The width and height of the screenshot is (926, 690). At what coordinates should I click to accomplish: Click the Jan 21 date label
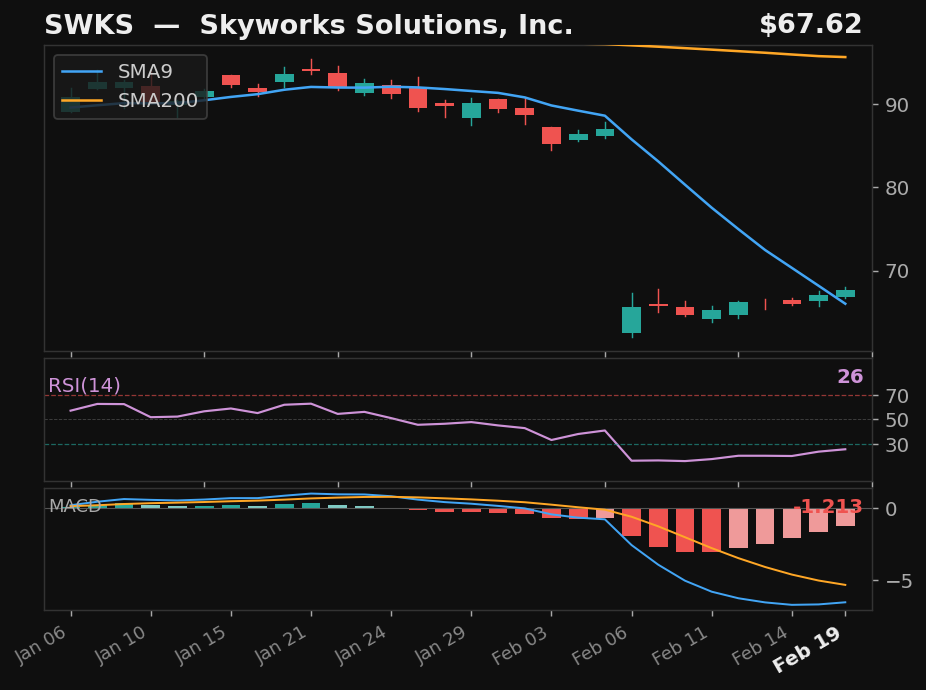(280, 645)
